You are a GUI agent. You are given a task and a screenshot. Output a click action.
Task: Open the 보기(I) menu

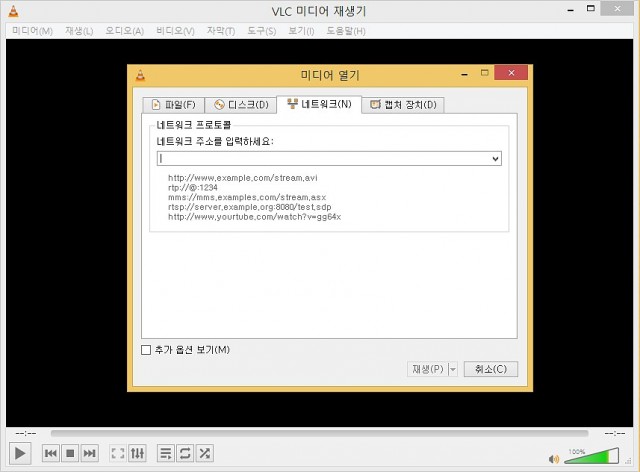click(301, 31)
